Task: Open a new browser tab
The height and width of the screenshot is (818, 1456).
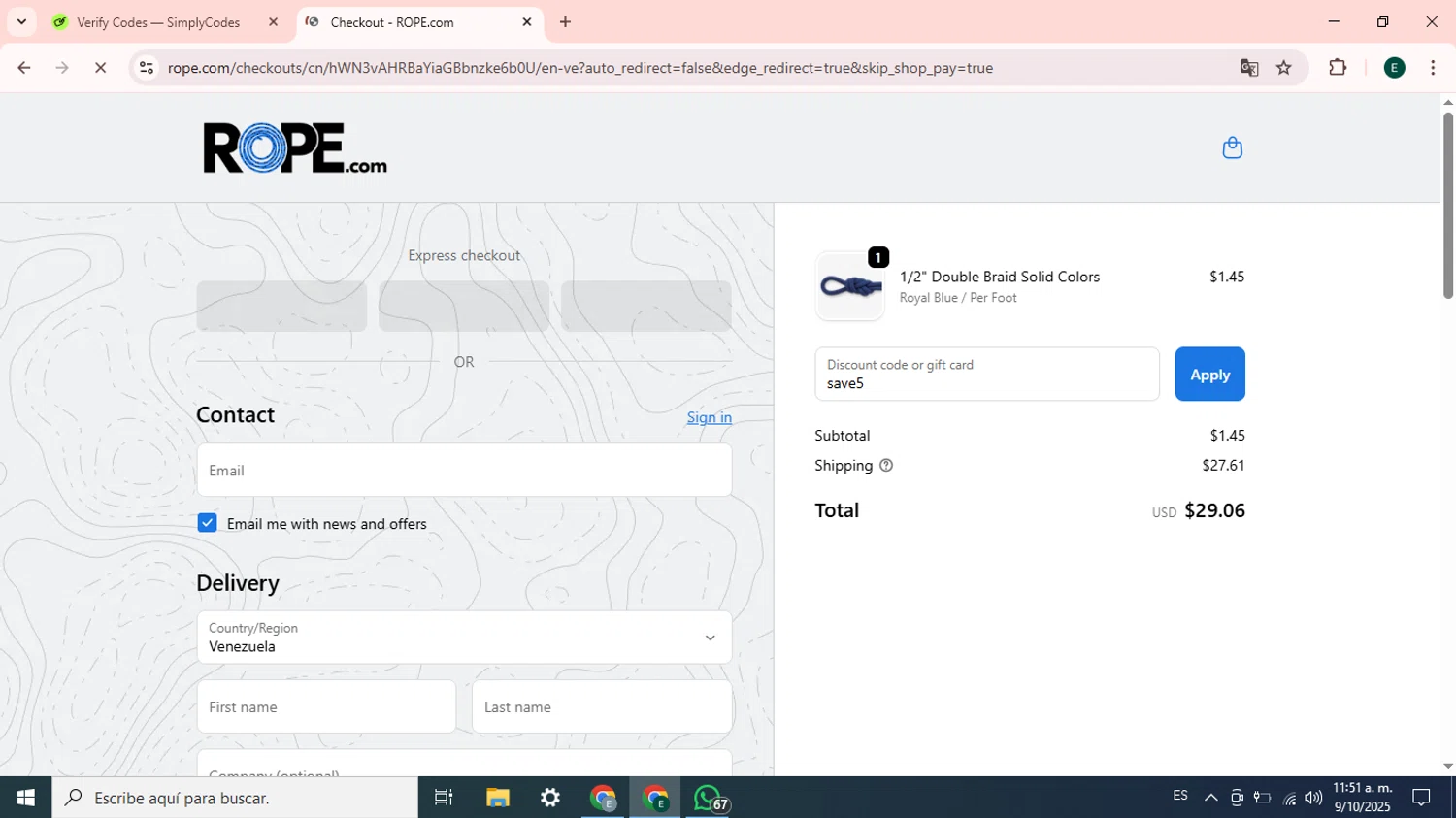Action: tap(565, 21)
